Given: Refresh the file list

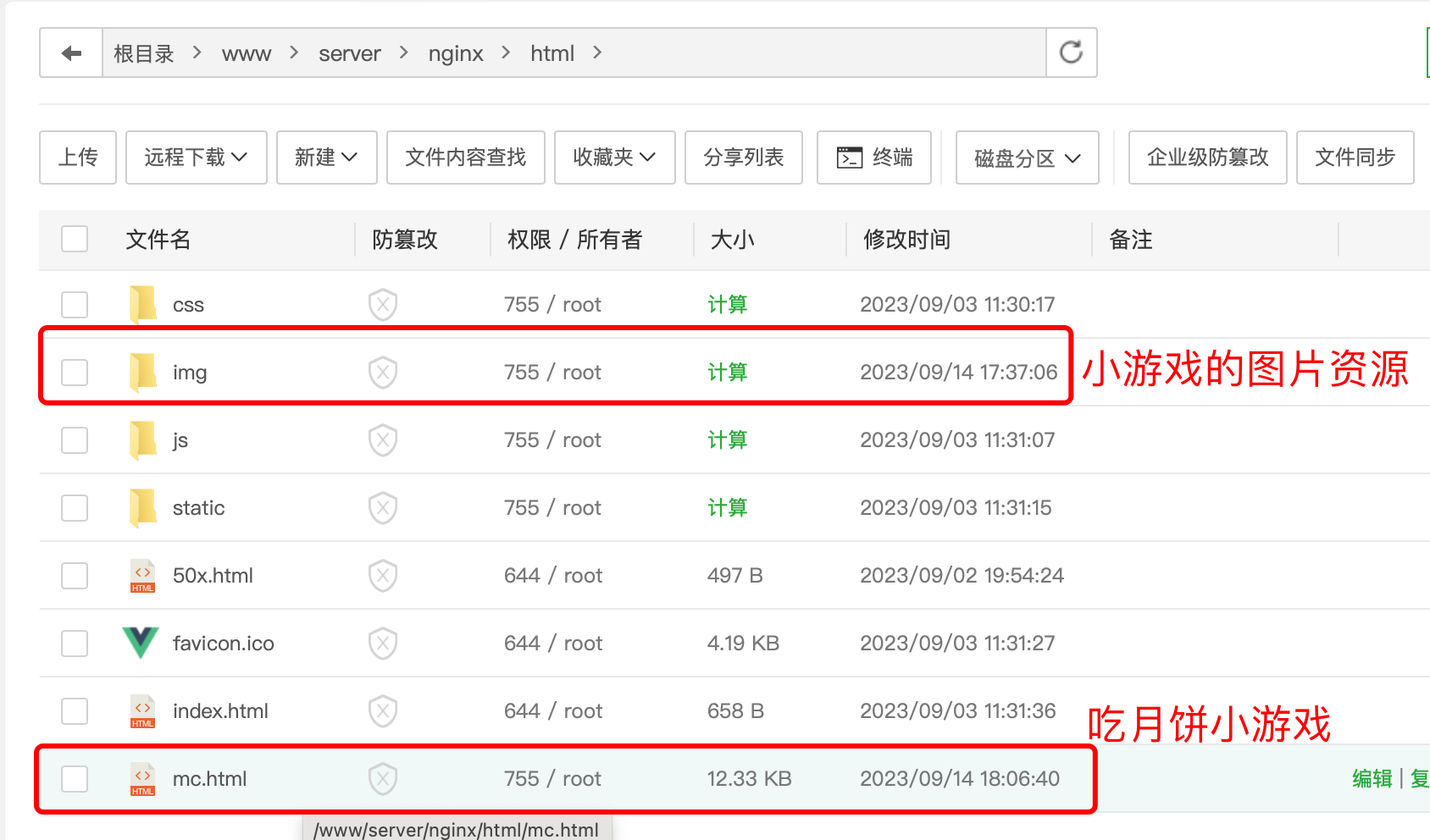Looking at the screenshot, I should point(1072,52).
